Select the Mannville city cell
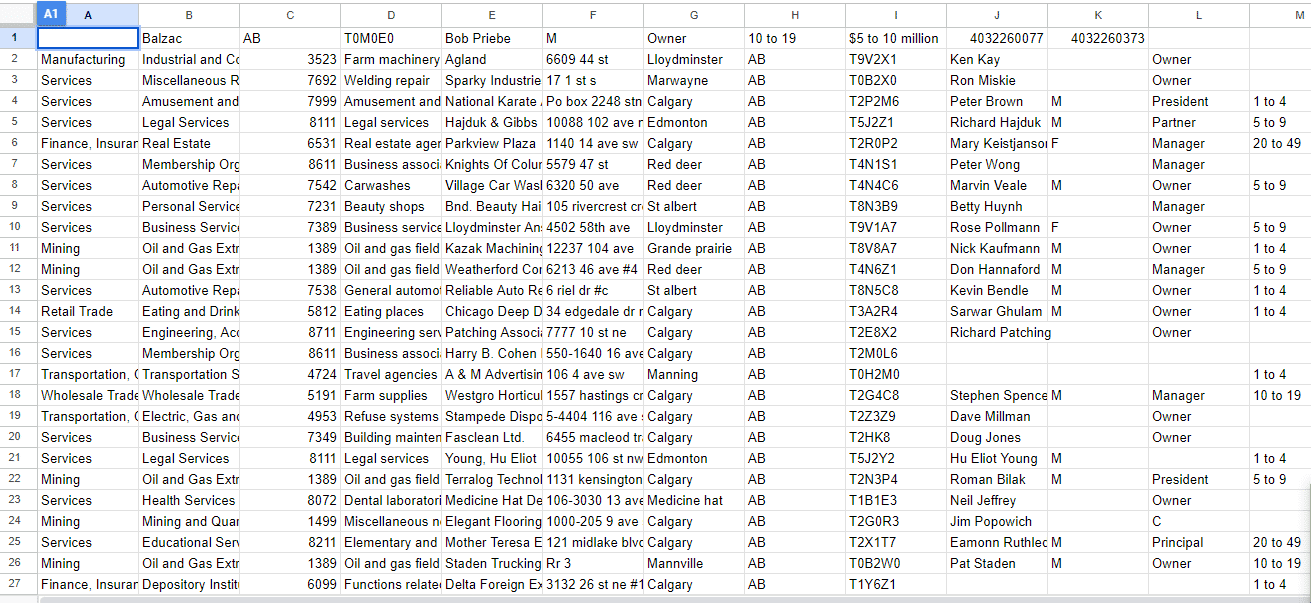Image resolution: width=1311 pixels, height=603 pixels. (694, 563)
